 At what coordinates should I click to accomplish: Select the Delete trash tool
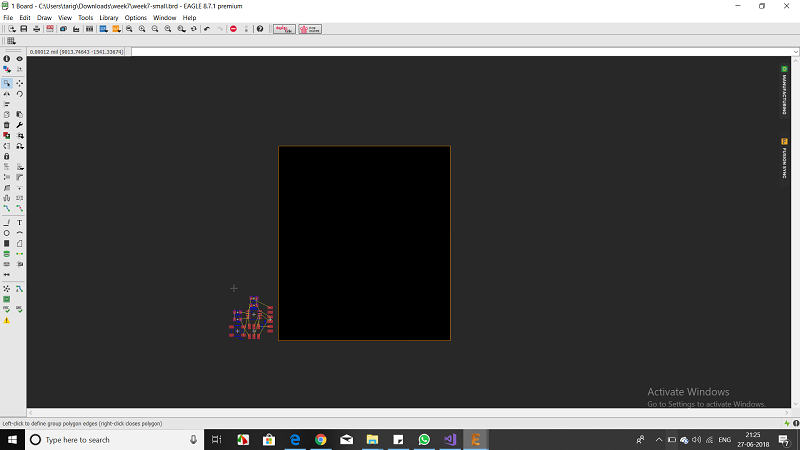[x=7, y=125]
